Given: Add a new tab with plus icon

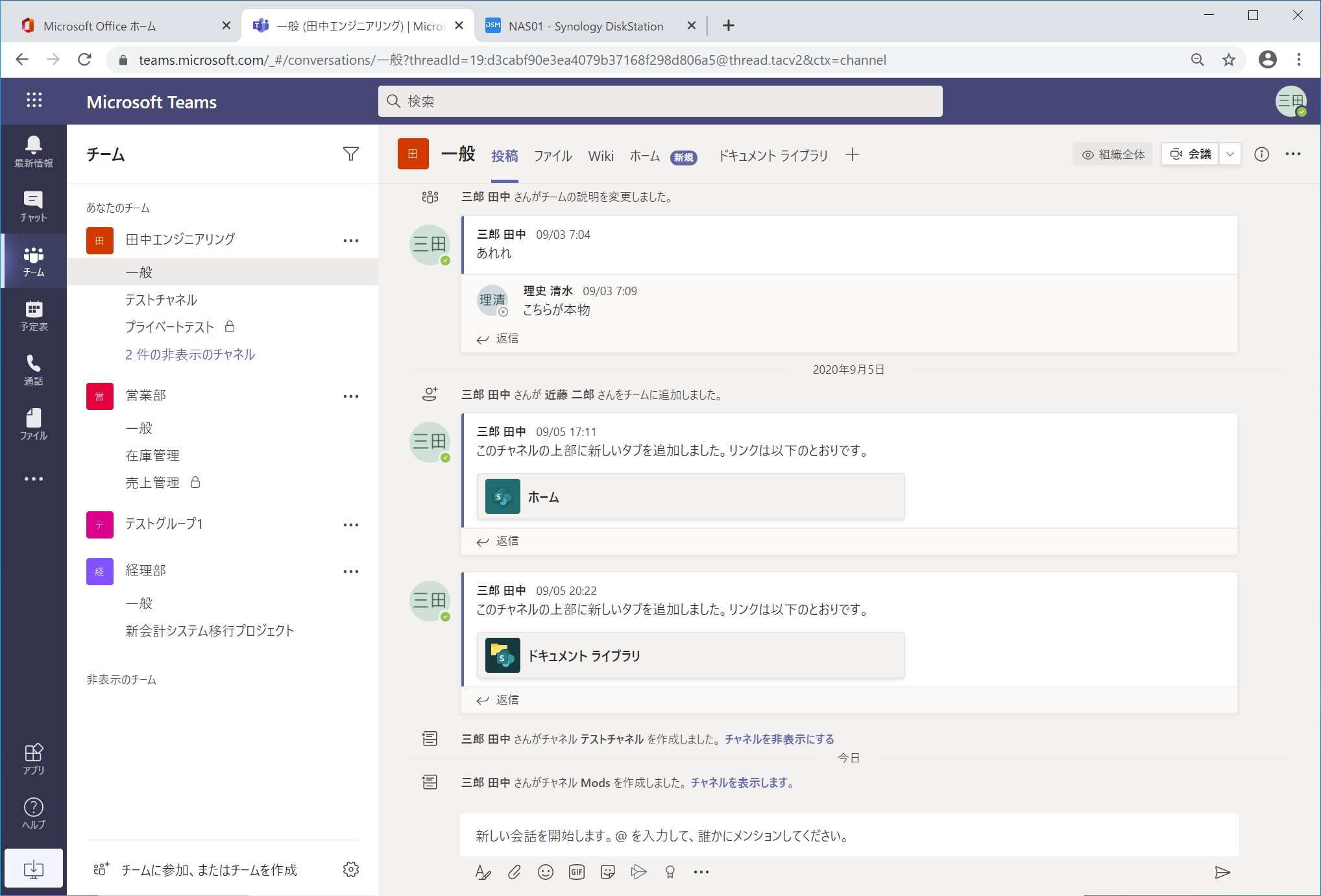Looking at the screenshot, I should click(852, 154).
